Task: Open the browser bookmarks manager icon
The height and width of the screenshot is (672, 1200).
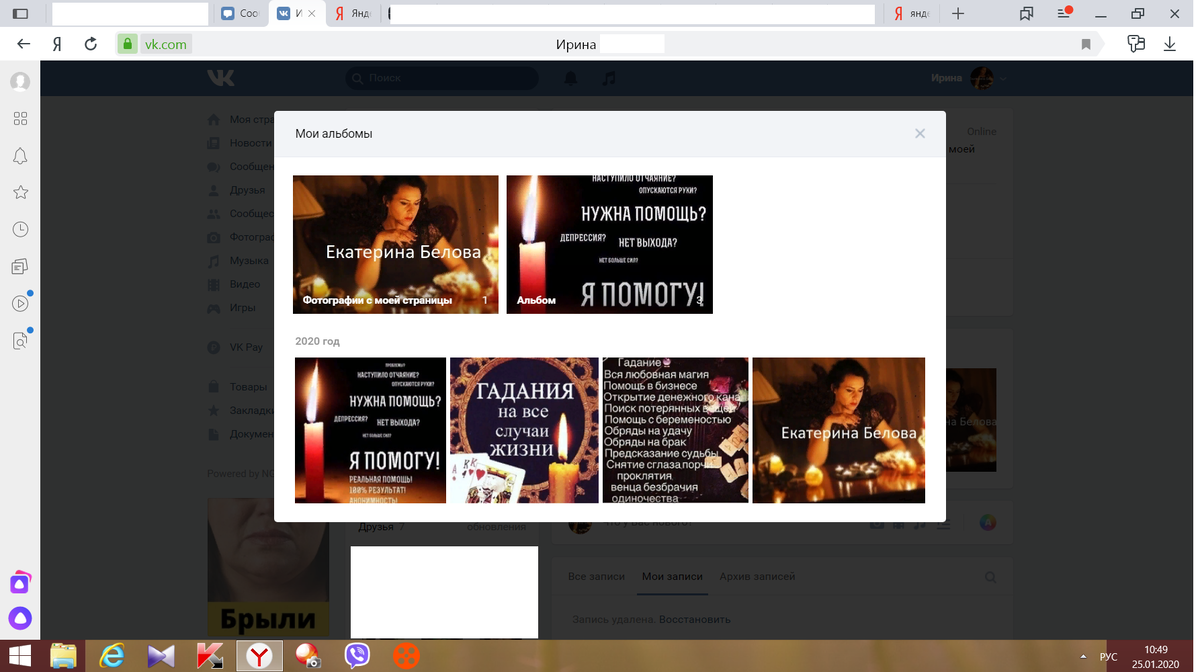Action: [x=1026, y=14]
